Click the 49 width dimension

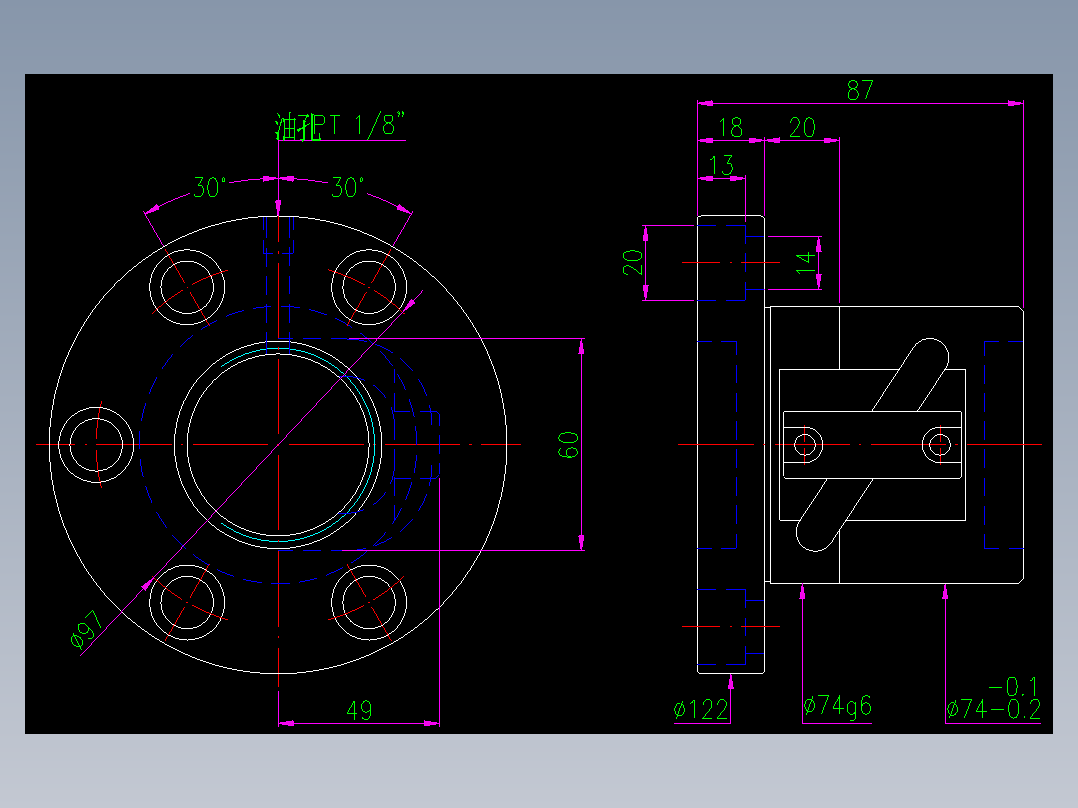pos(359,710)
